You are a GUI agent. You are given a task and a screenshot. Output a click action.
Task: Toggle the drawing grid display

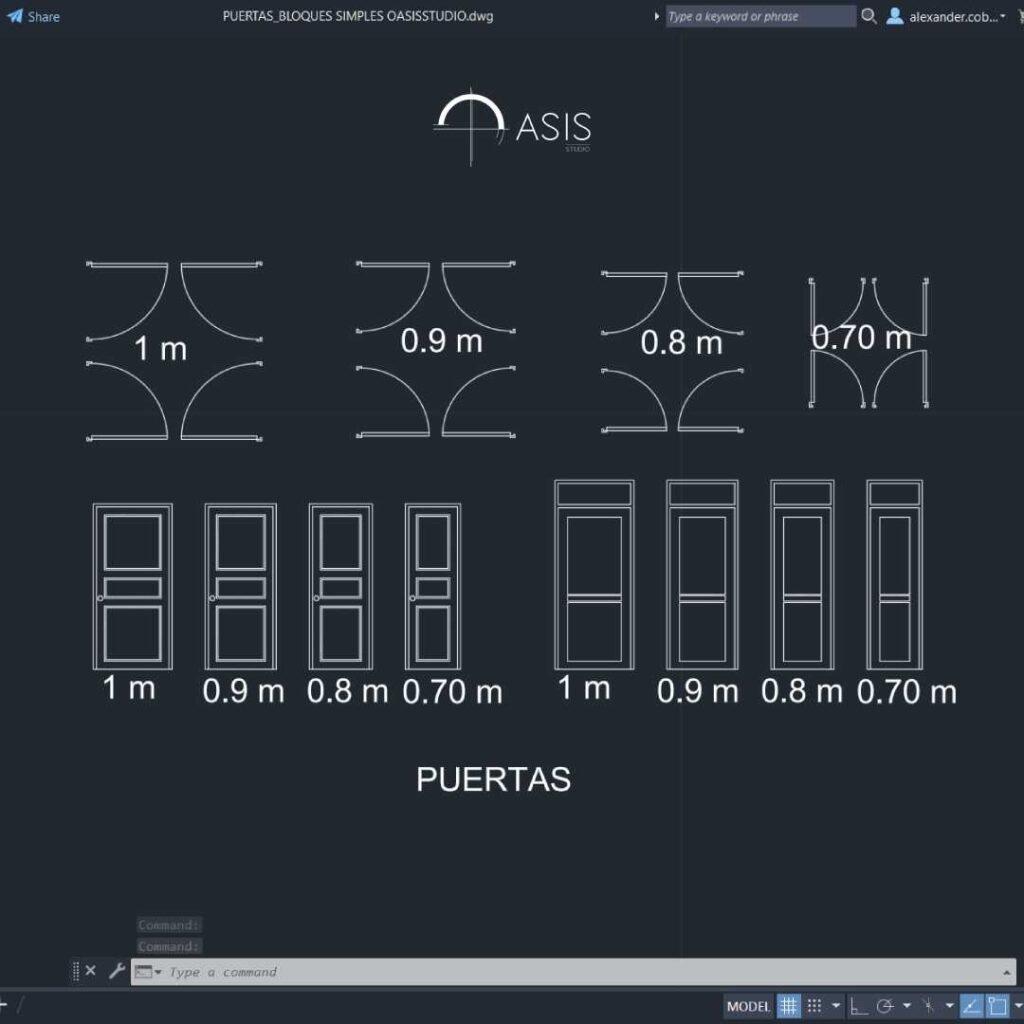(x=788, y=1006)
